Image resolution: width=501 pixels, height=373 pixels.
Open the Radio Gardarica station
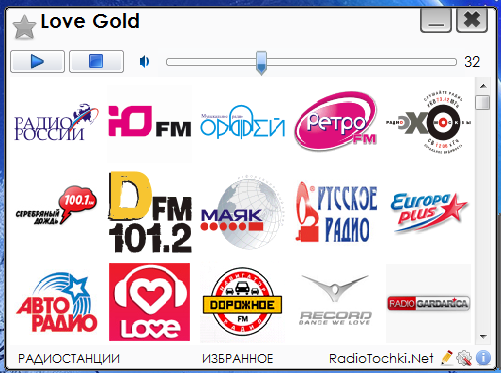(429, 303)
